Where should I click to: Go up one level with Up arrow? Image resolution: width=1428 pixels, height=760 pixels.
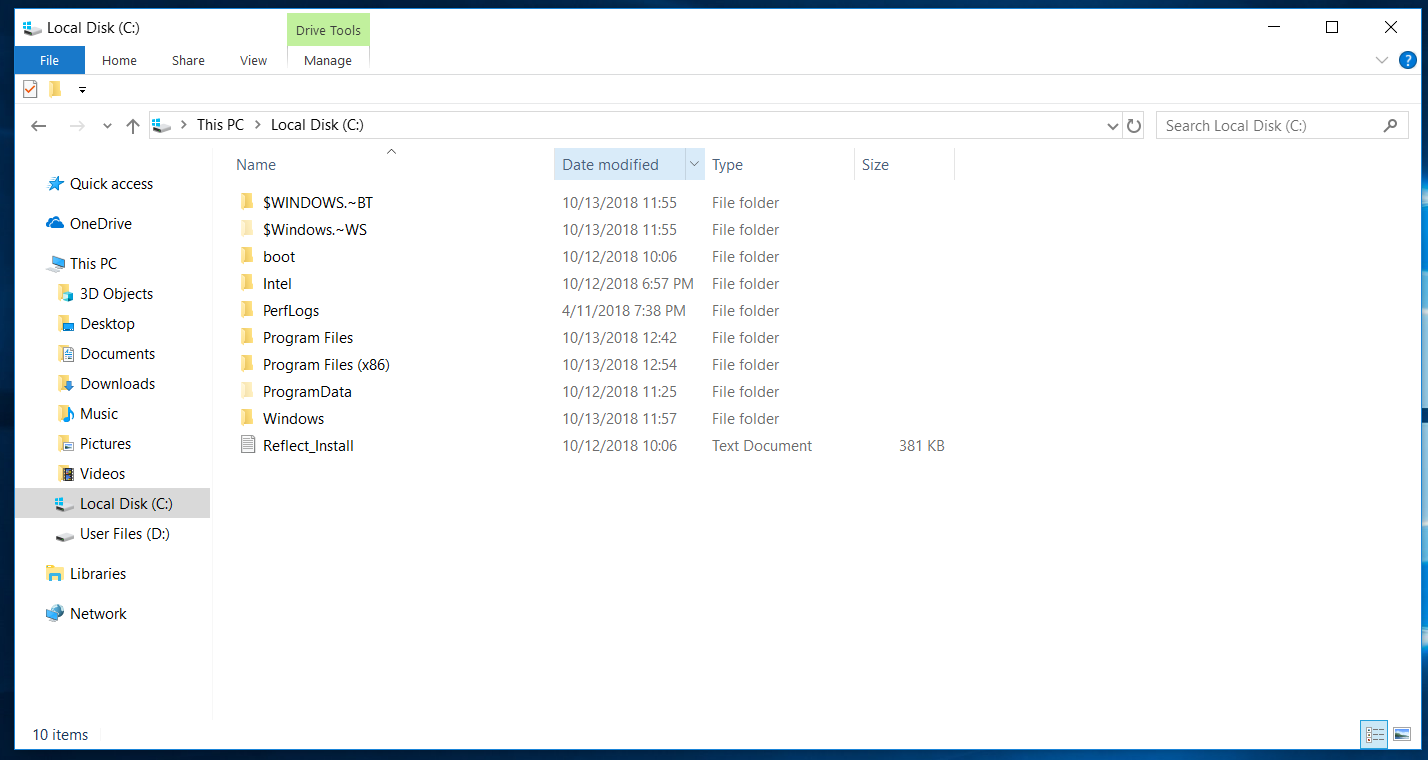pyautogui.click(x=133, y=126)
